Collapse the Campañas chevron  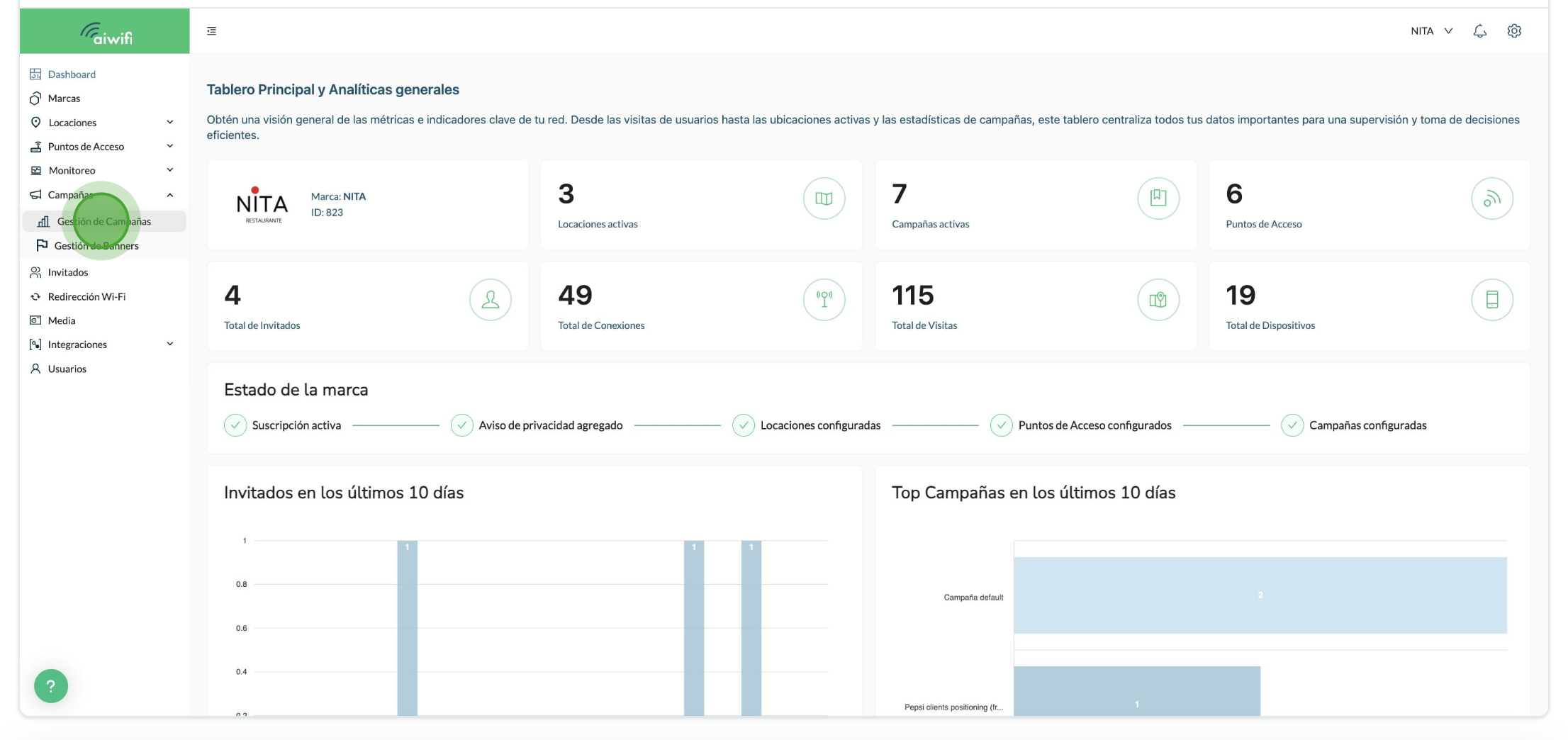[x=170, y=195]
